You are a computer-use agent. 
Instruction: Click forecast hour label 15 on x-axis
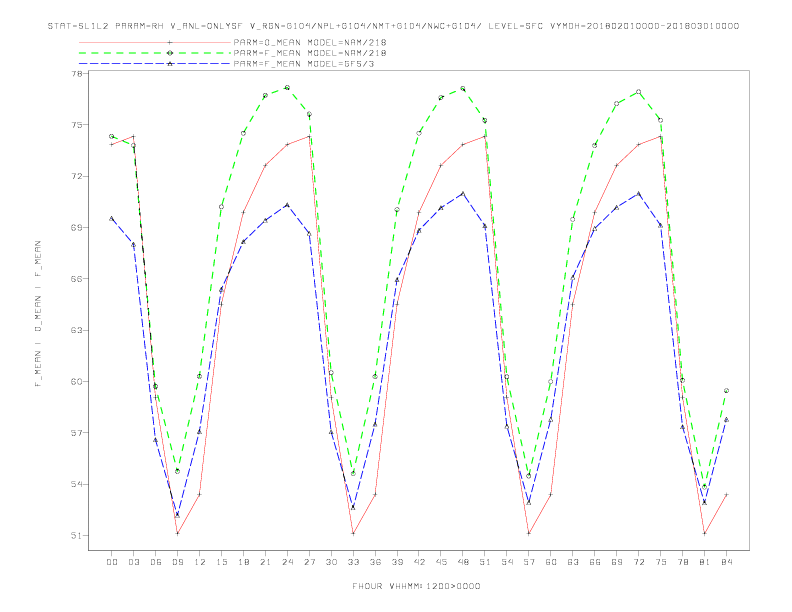[221, 562]
